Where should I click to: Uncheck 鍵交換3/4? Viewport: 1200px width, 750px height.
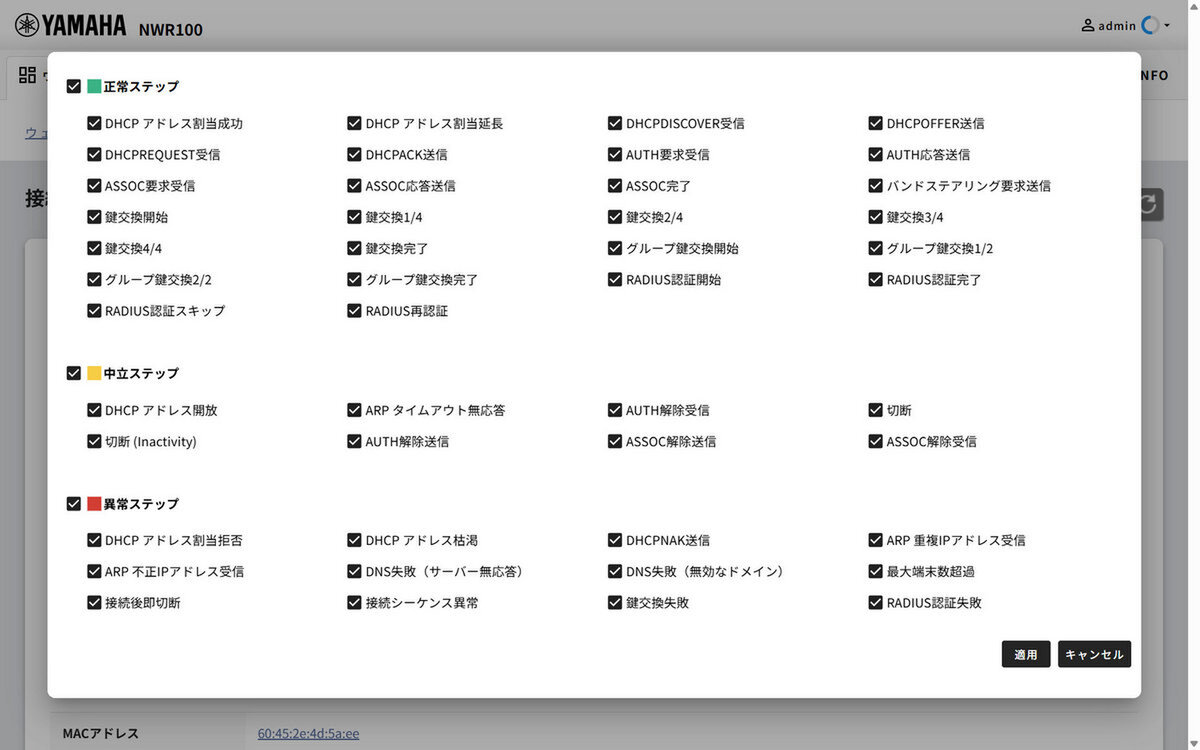pos(876,217)
